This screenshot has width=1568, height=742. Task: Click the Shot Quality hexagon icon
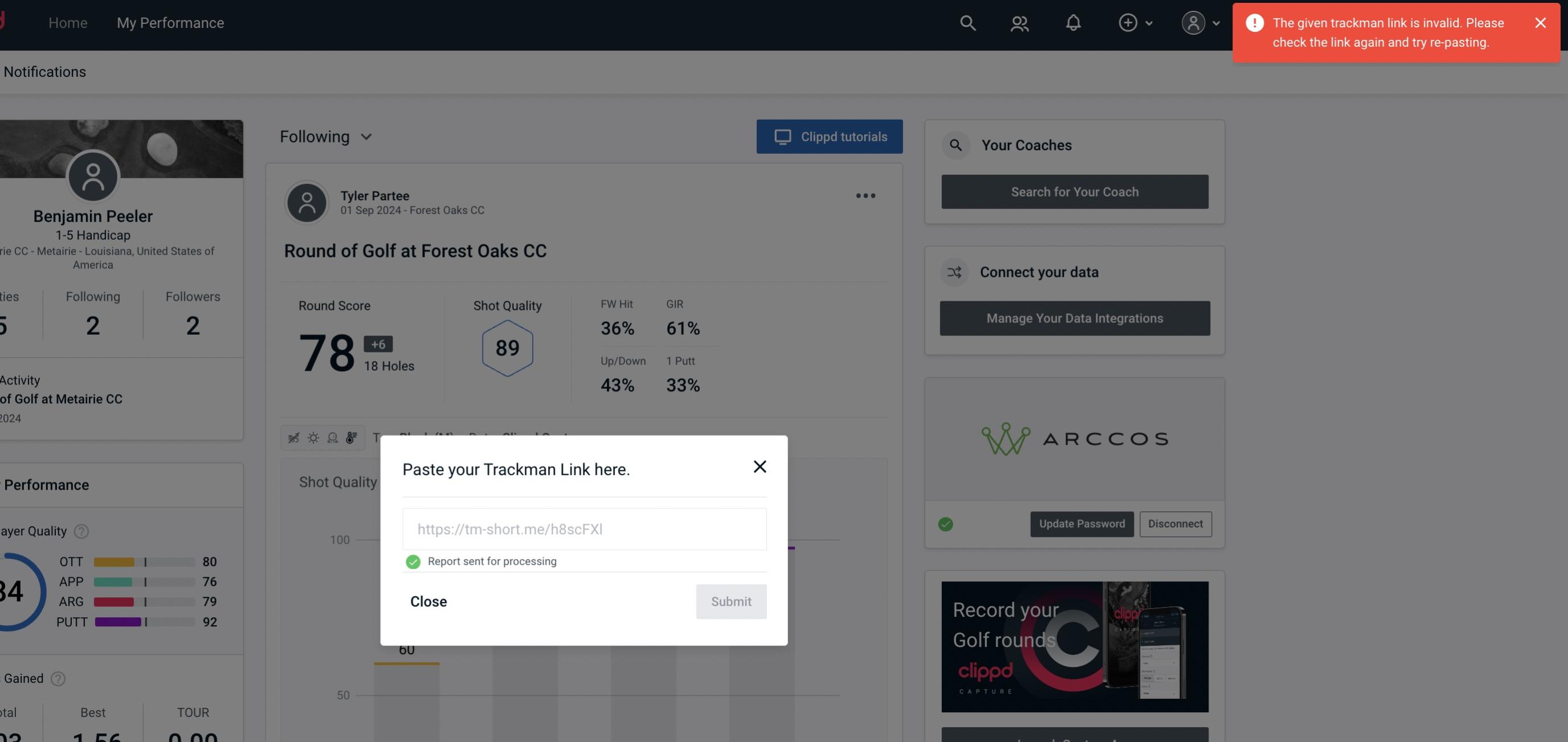click(507, 348)
